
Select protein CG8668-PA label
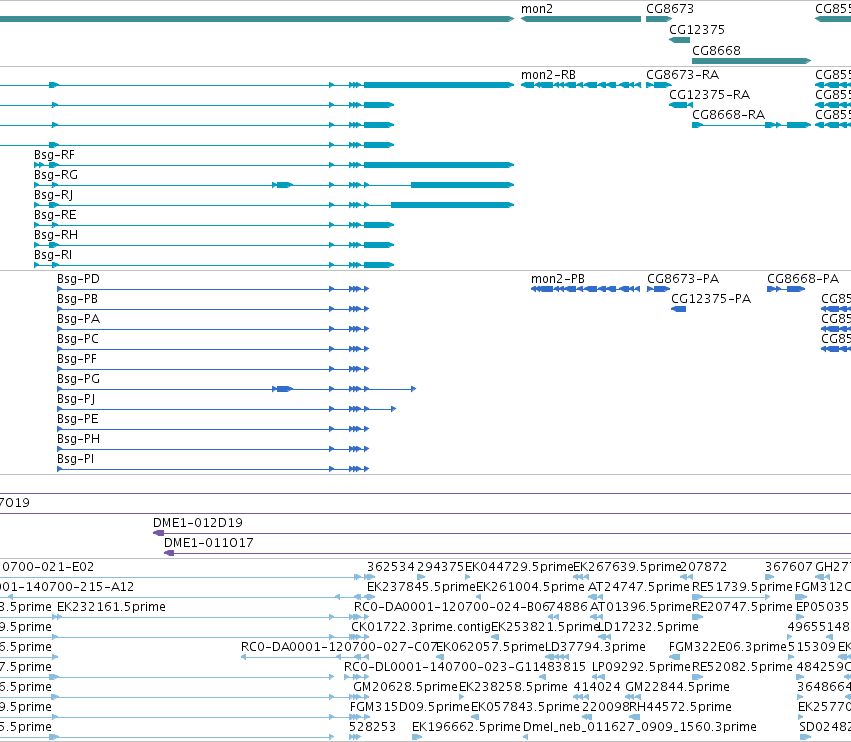click(803, 279)
